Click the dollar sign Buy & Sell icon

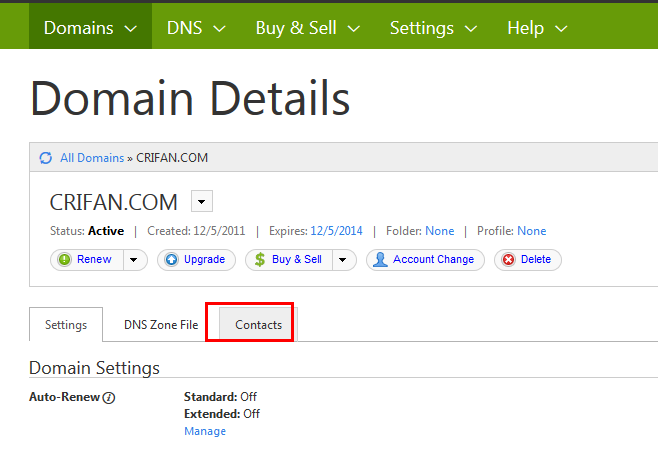coord(260,260)
